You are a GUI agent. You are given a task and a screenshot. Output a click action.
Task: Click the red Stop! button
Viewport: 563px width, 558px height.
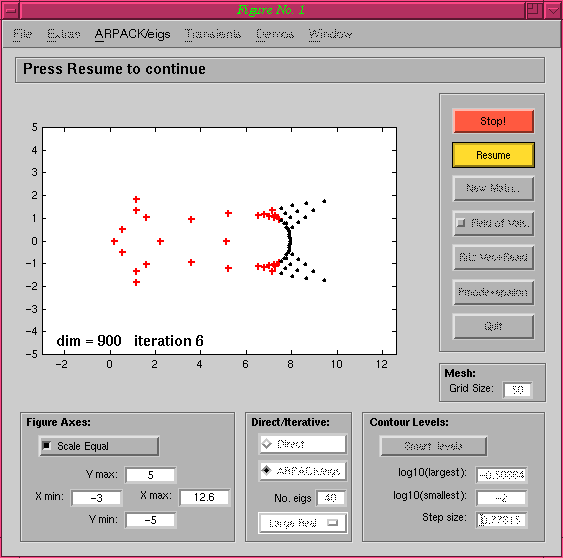point(493,121)
